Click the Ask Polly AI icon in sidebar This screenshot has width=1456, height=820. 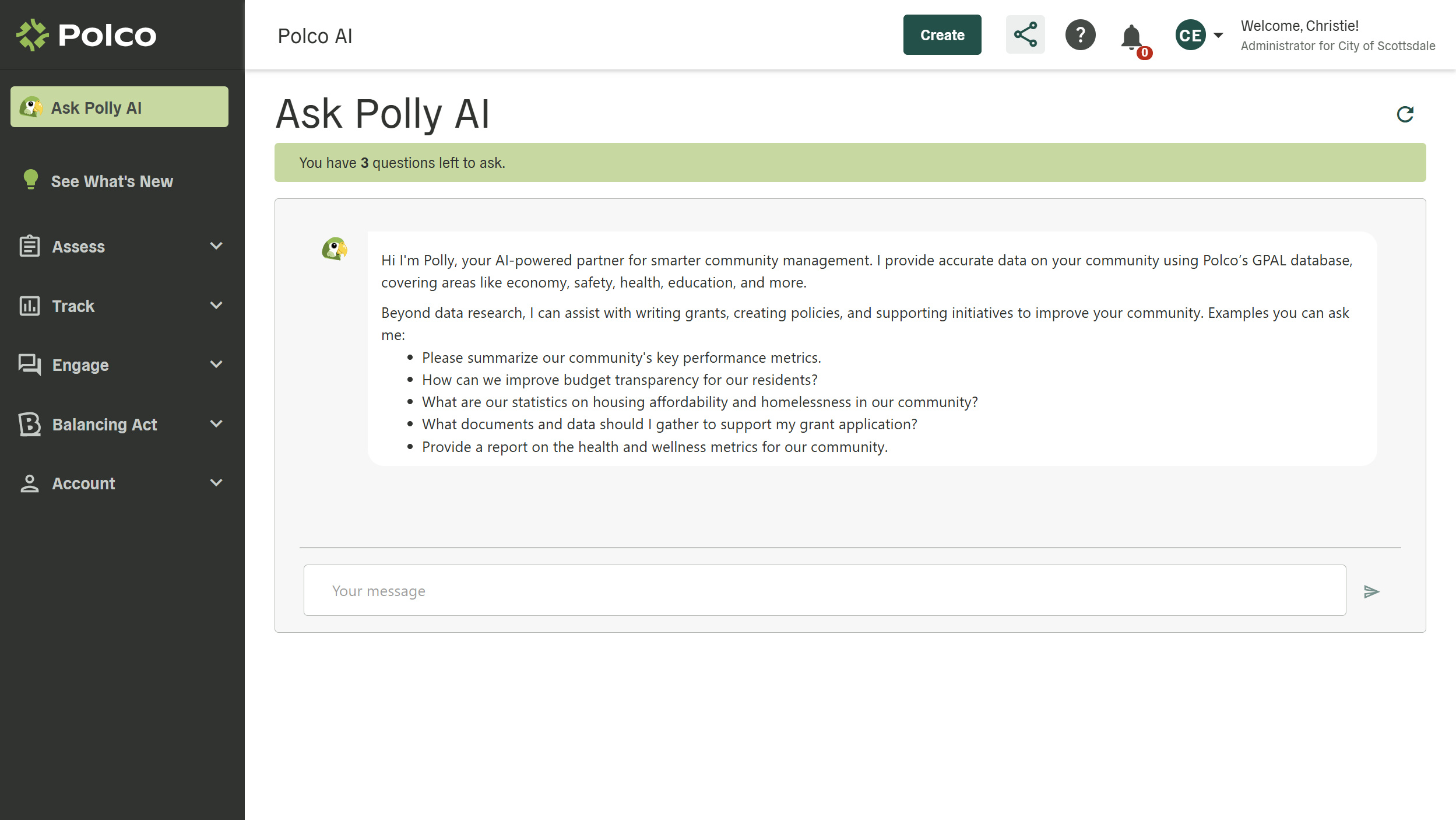[33, 107]
